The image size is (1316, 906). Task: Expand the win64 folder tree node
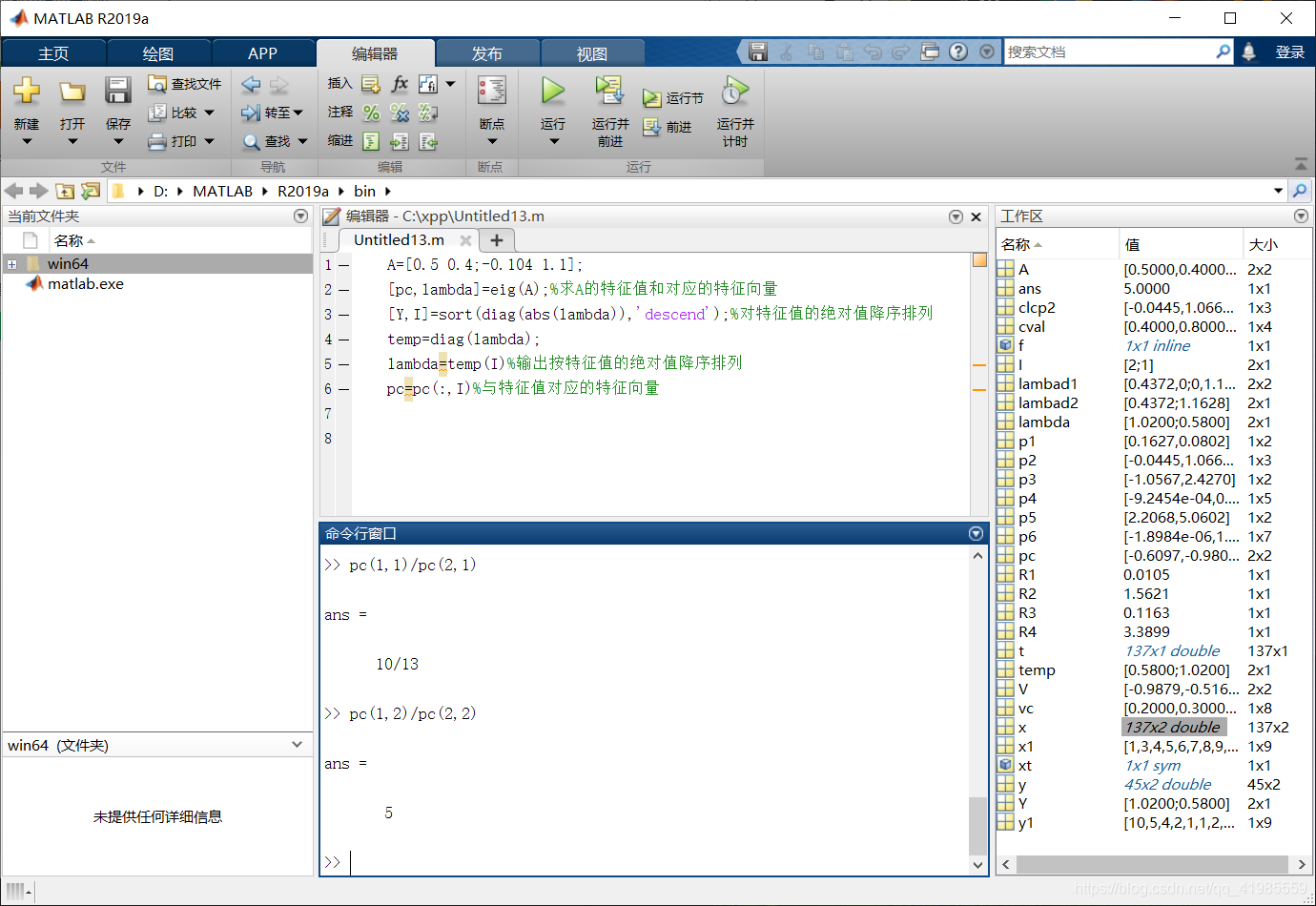(11, 264)
